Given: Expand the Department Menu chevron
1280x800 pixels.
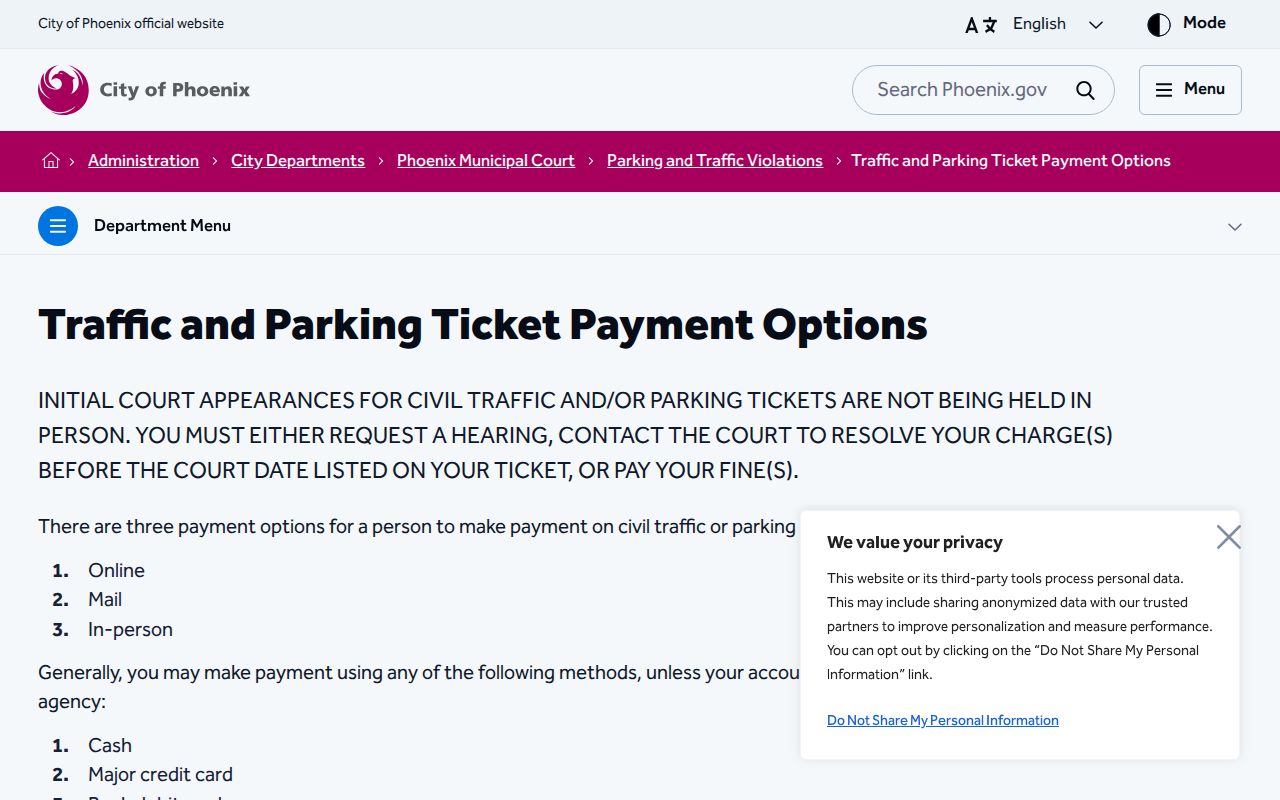Looking at the screenshot, I should (x=1235, y=227).
